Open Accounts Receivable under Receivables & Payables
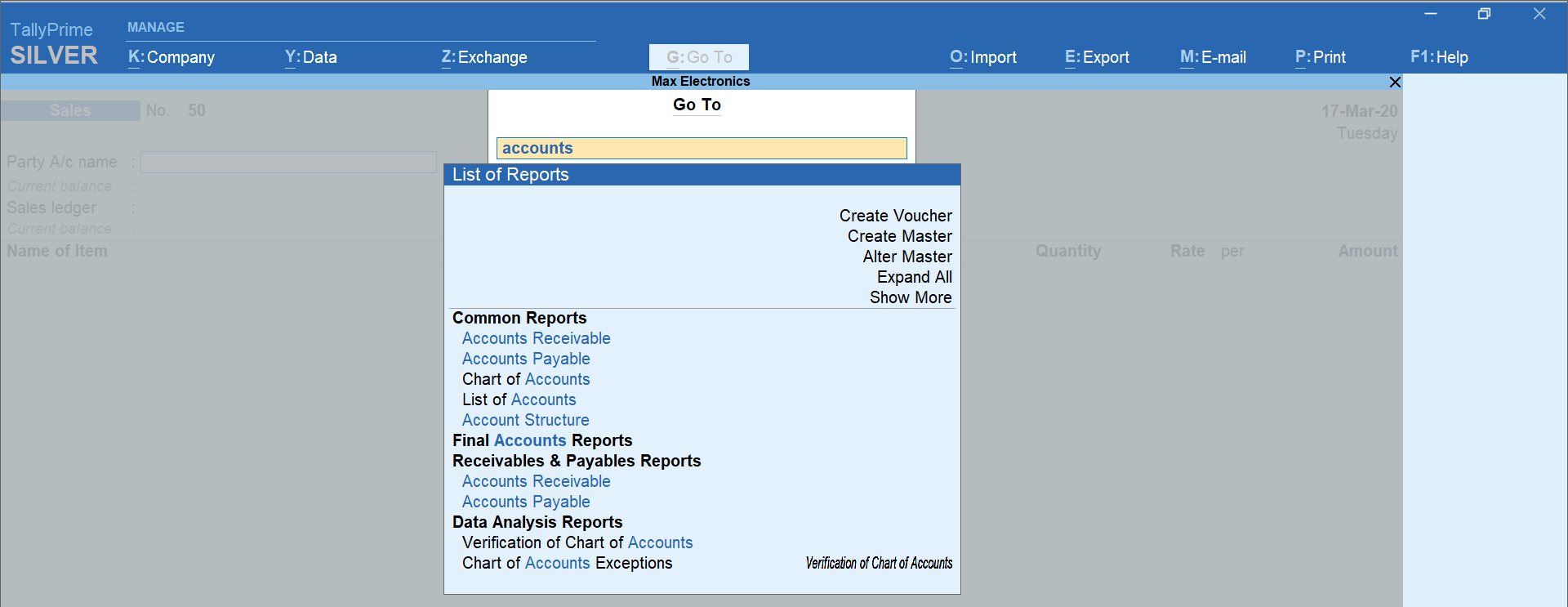This screenshot has width=1568, height=607. (x=537, y=481)
